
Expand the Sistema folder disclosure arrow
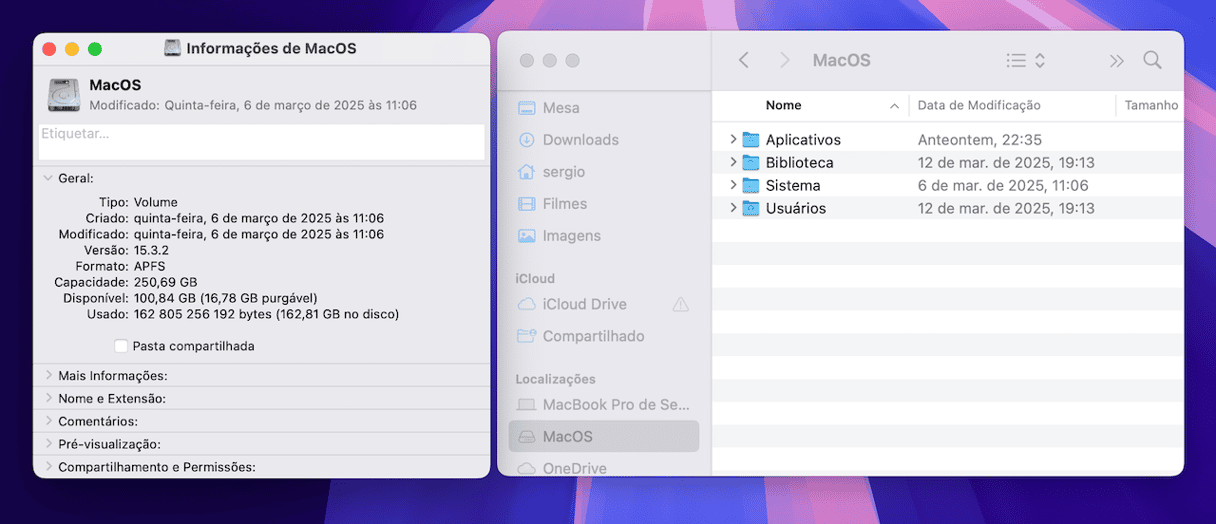[733, 185]
